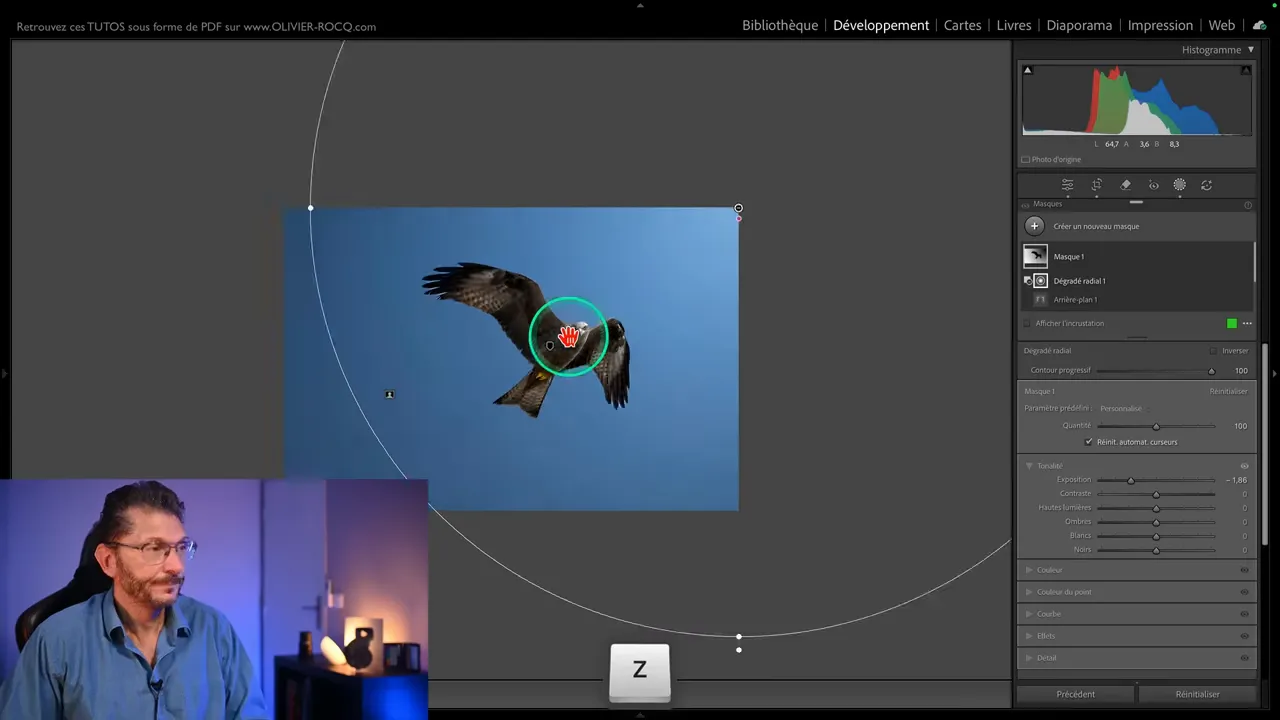The width and height of the screenshot is (1280, 720).
Task: Uncheck Réinit. automat. curseurs
Action: [x=1089, y=442]
